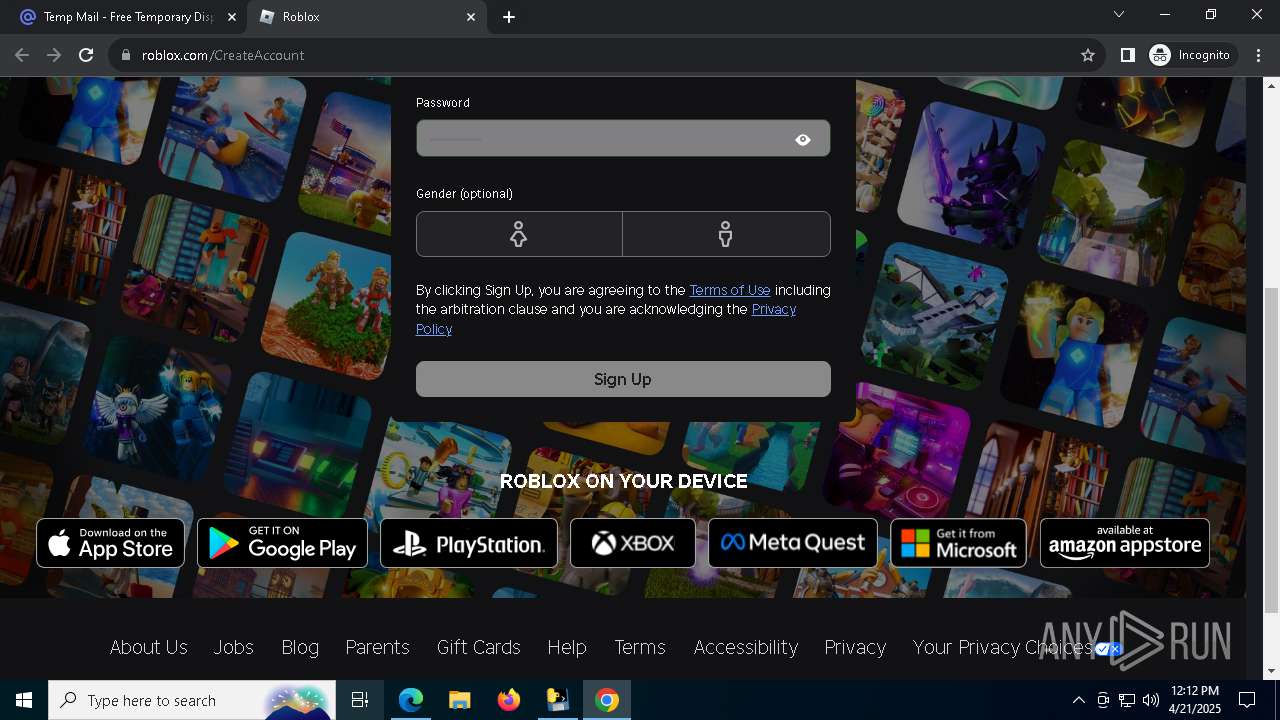1280x720 pixels.
Task: Open File Explorer from taskbar
Action: [460, 700]
